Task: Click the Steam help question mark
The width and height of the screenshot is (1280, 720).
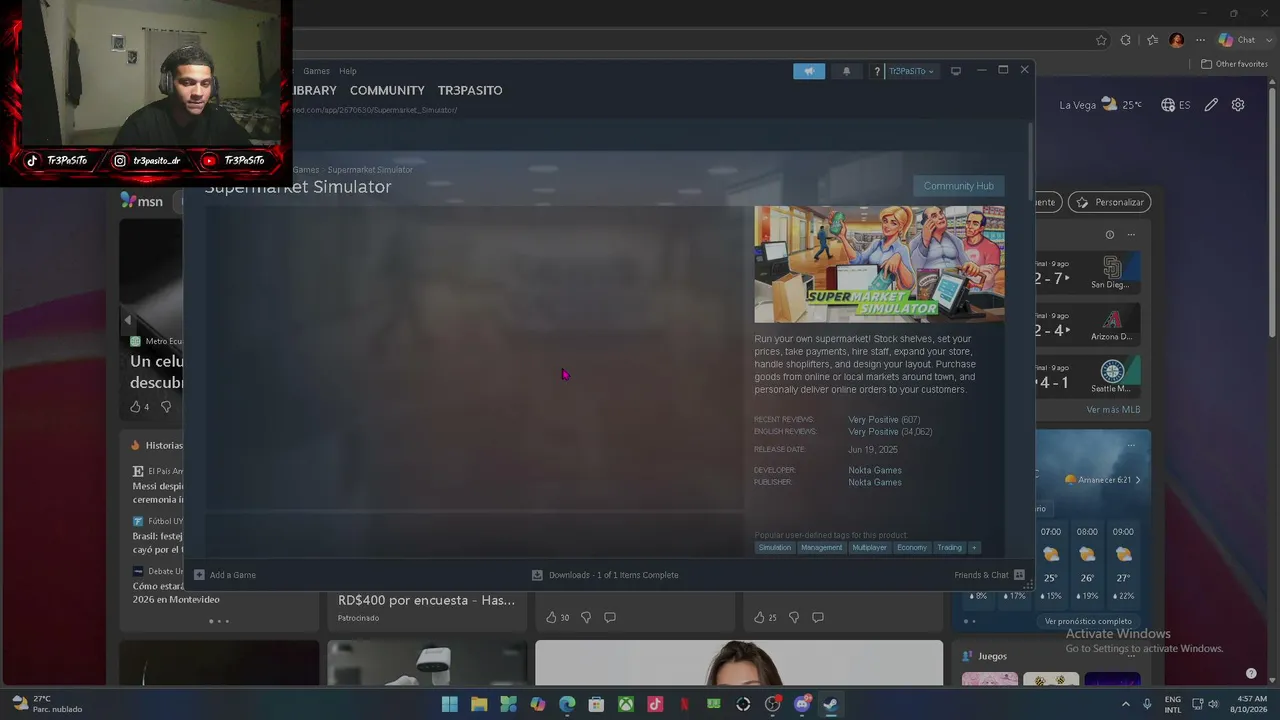Action: 877,71
